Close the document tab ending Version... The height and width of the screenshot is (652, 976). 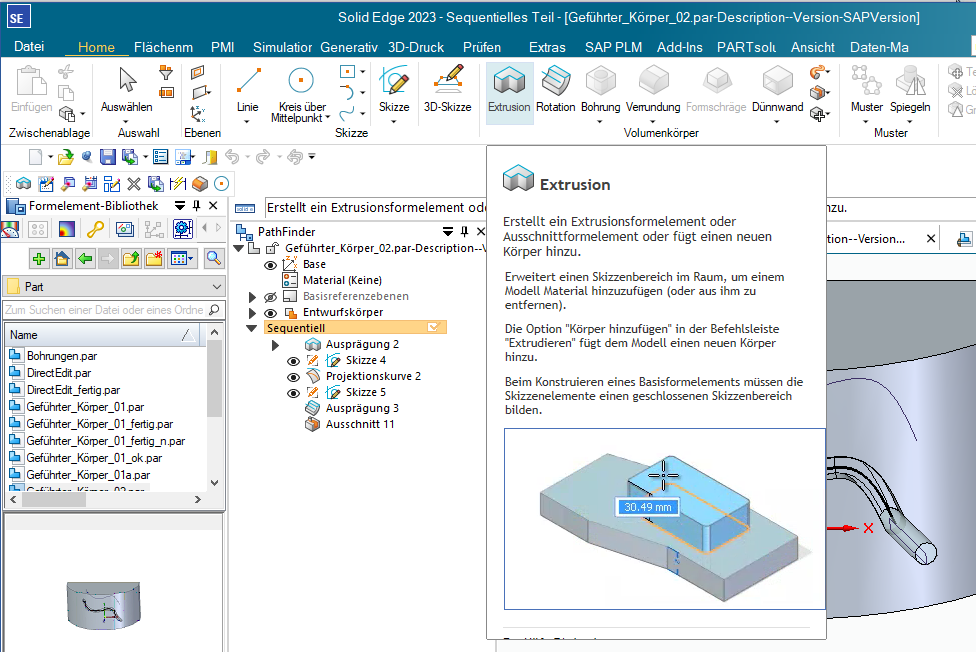[x=931, y=239]
